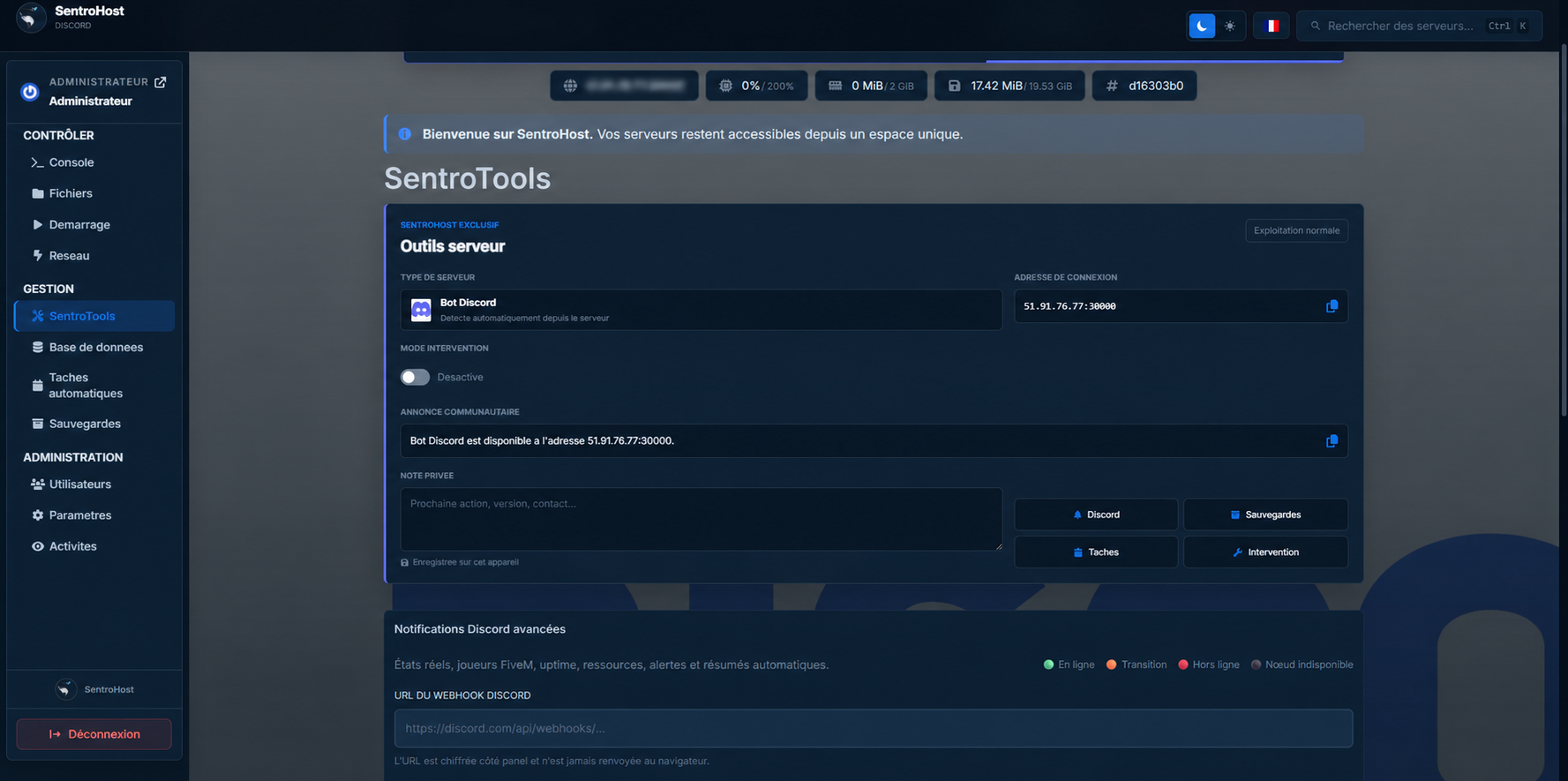Click the Discord webhook URL field

tap(874, 729)
